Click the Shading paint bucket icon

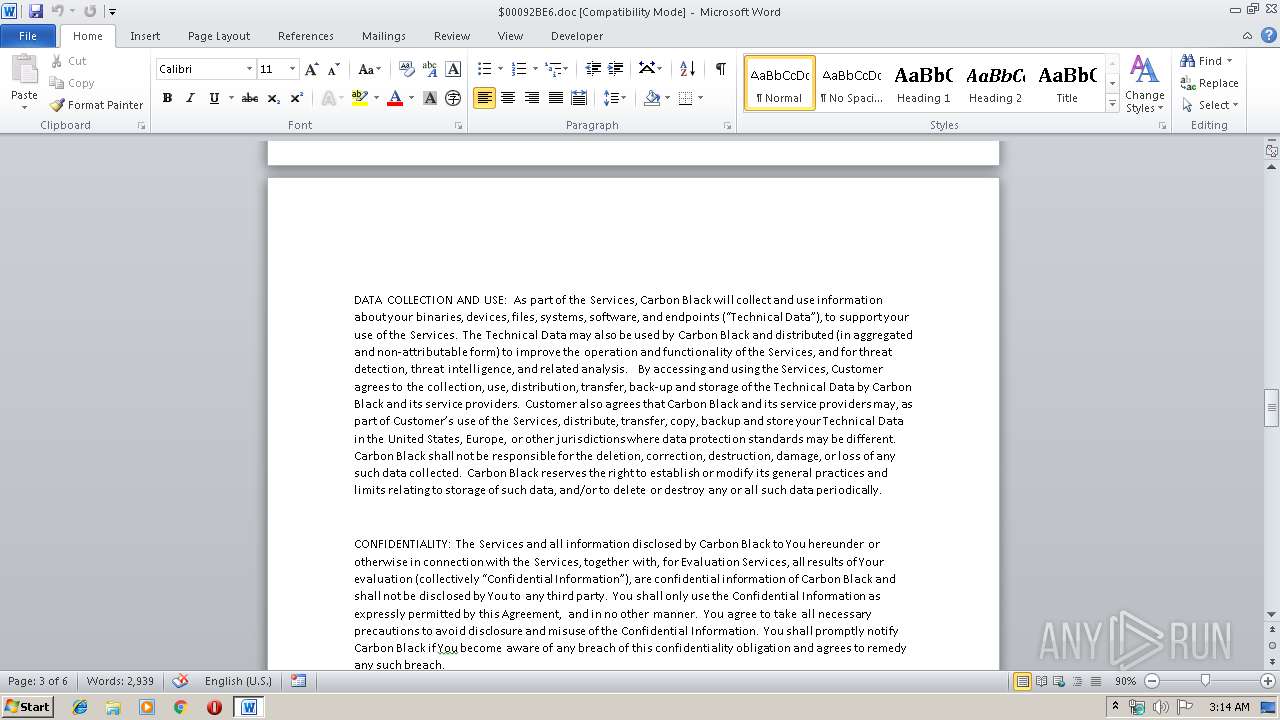pyautogui.click(x=652, y=98)
